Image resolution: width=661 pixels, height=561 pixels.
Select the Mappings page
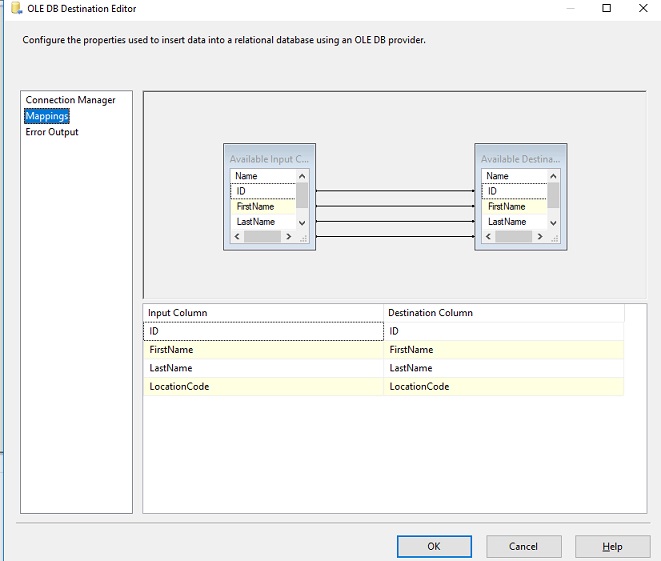[x=47, y=116]
